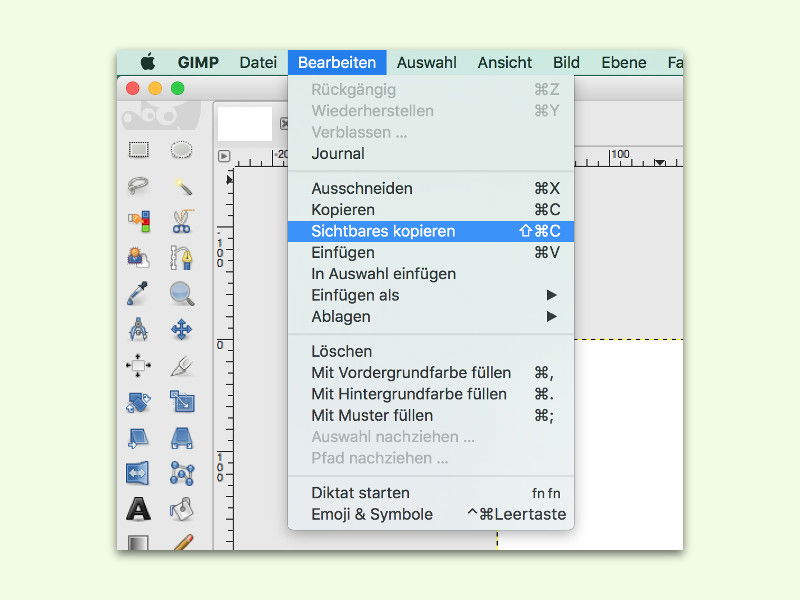
Task: Choose Emoji & Symbole
Action: point(431,514)
